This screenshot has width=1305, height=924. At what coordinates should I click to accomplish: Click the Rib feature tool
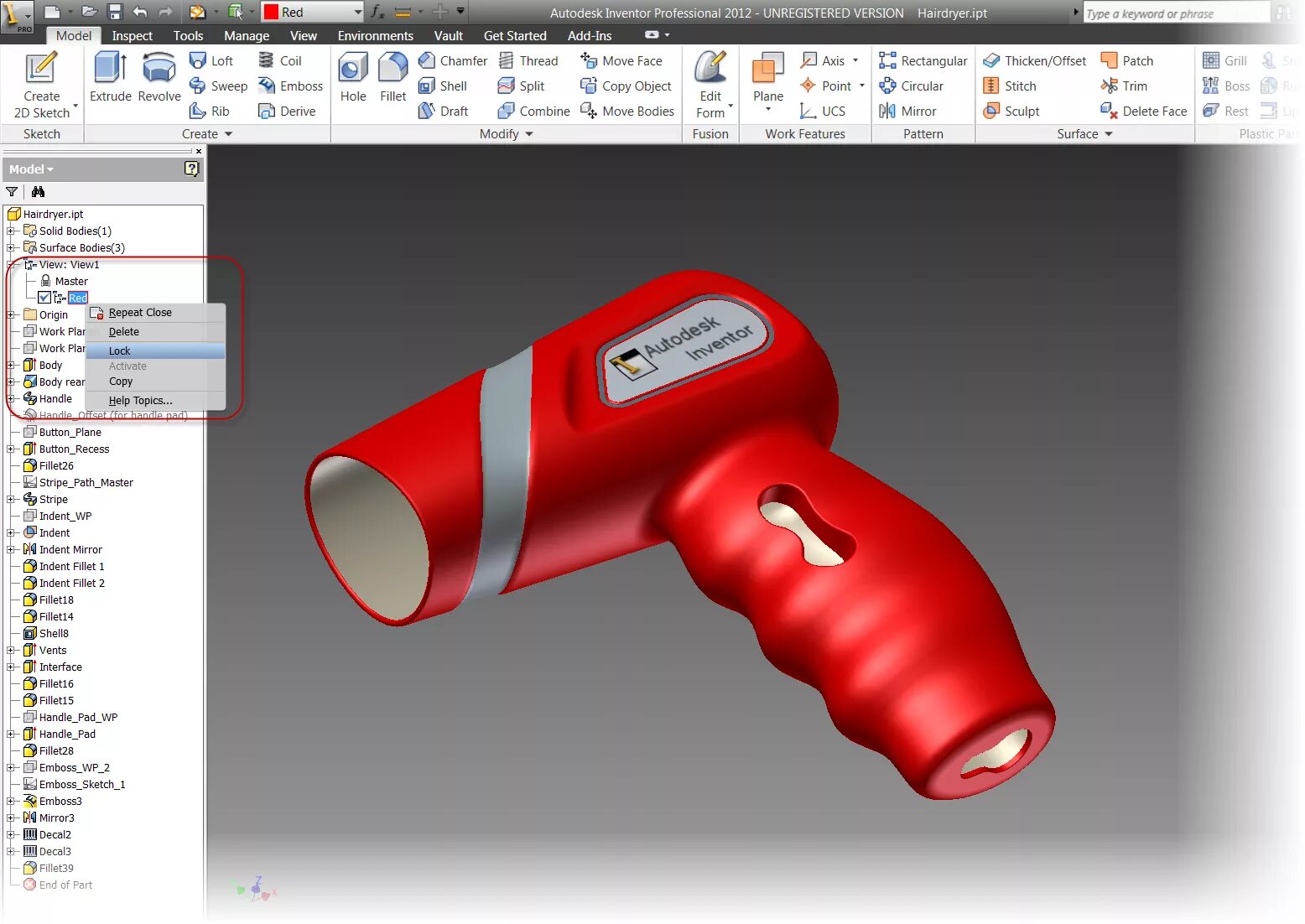[210, 111]
